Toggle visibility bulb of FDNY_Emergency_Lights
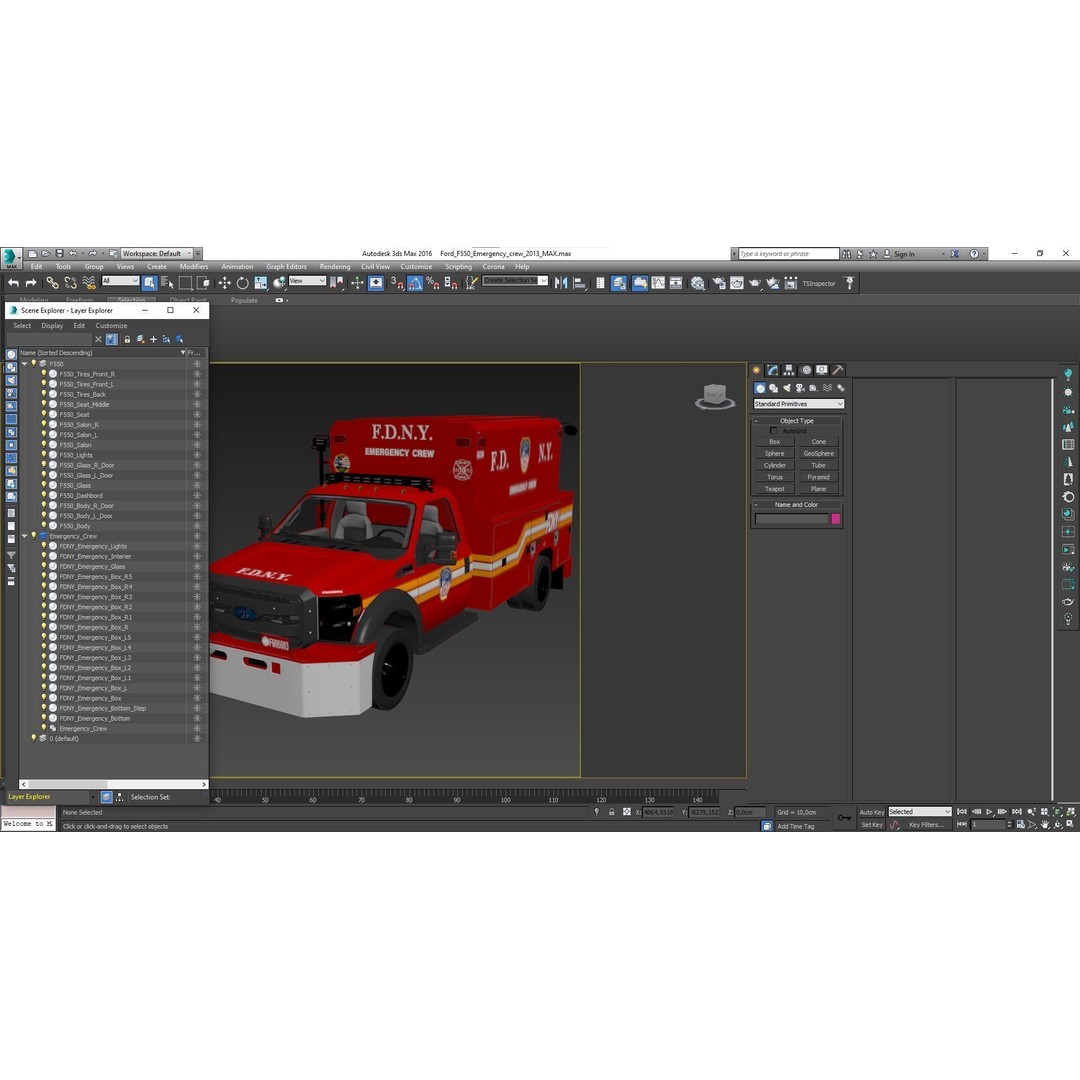This screenshot has width=1080, height=1080. [x=43, y=546]
